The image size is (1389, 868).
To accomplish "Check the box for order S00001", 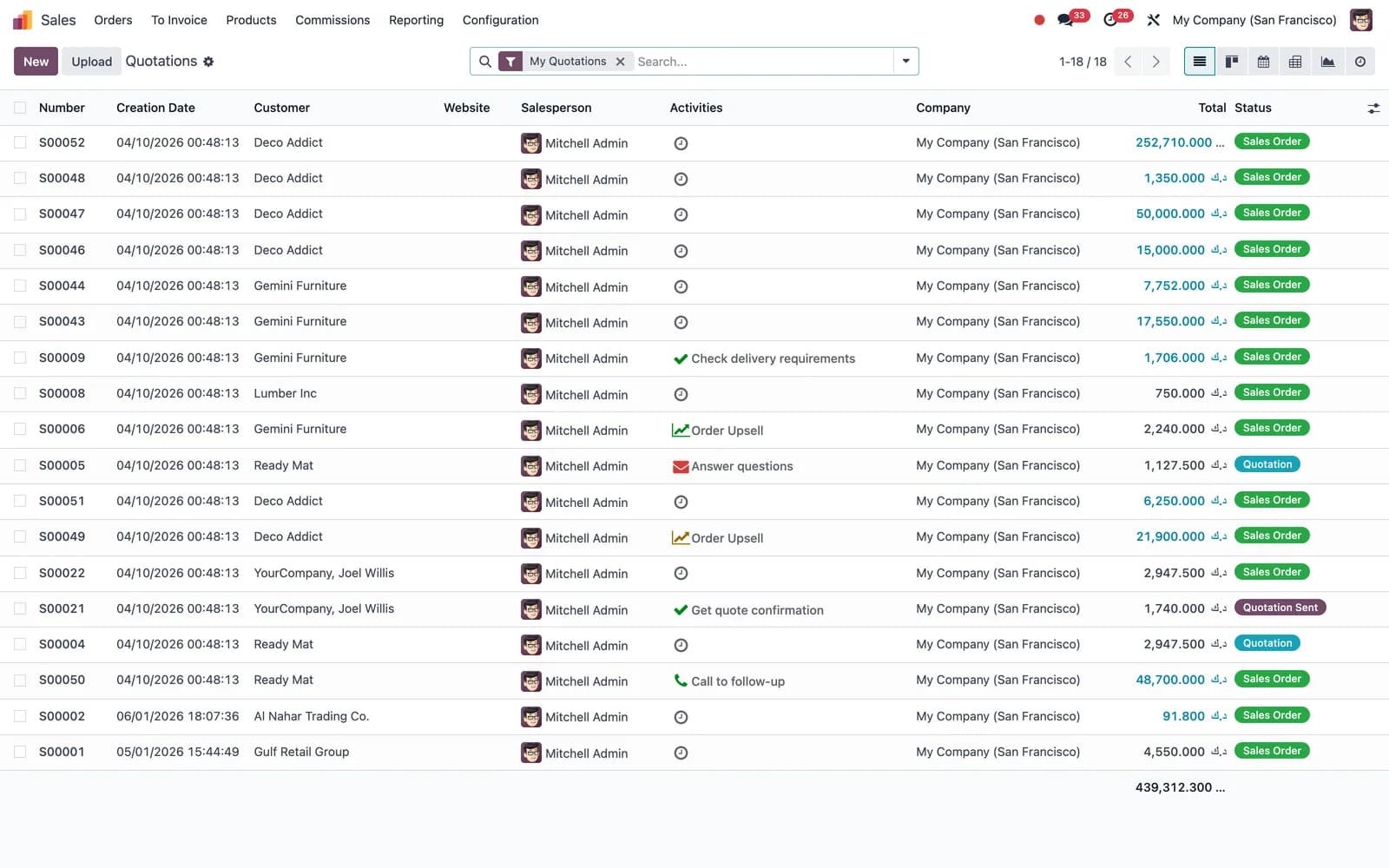I will pyautogui.click(x=20, y=752).
